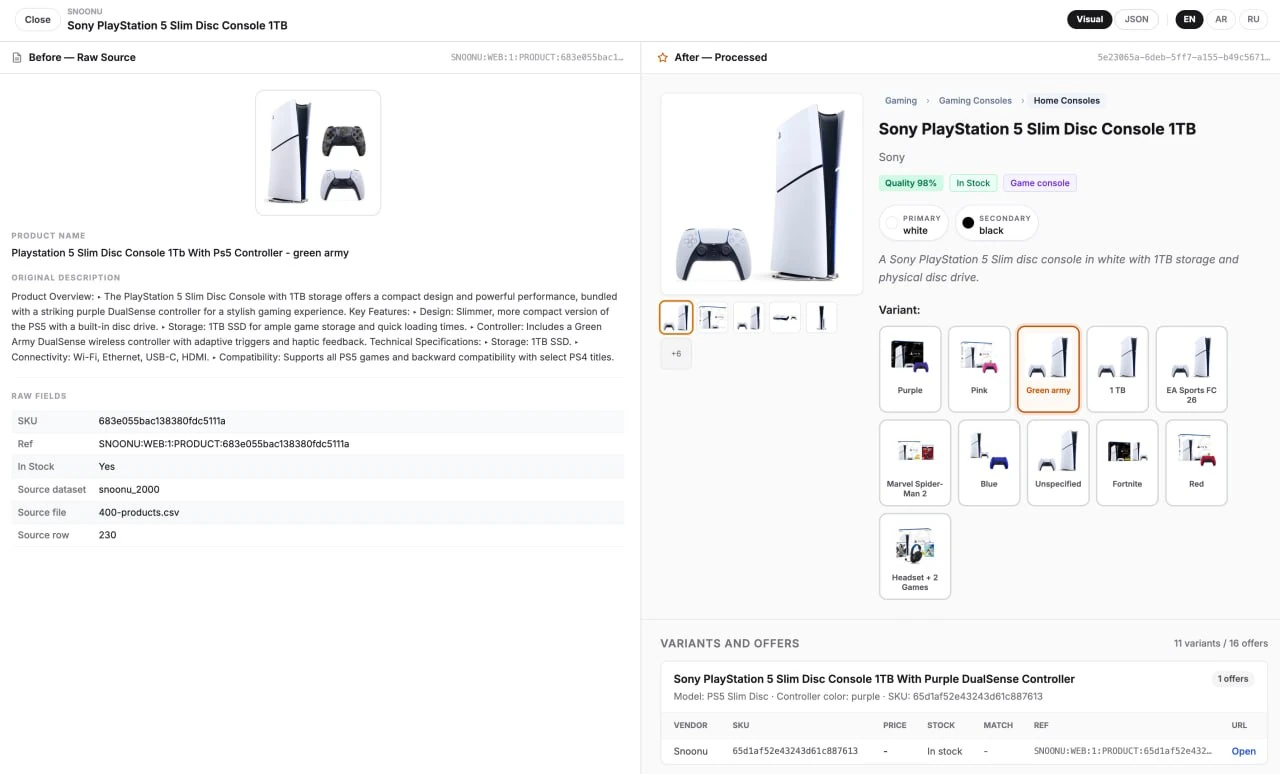Click the In Stock value Yes

click(106, 466)
